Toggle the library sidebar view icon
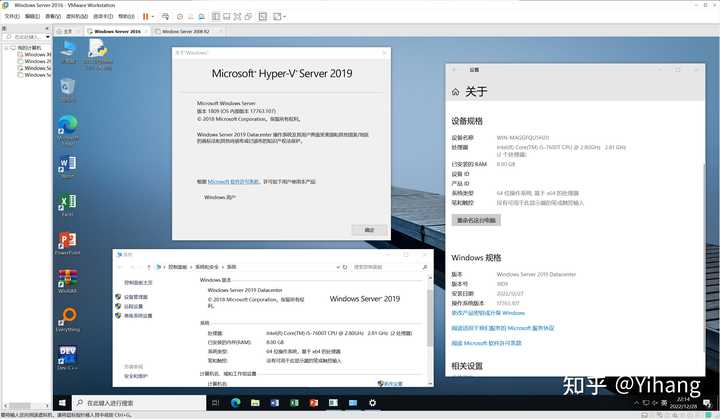720x419 pixels. coord(216,17)
